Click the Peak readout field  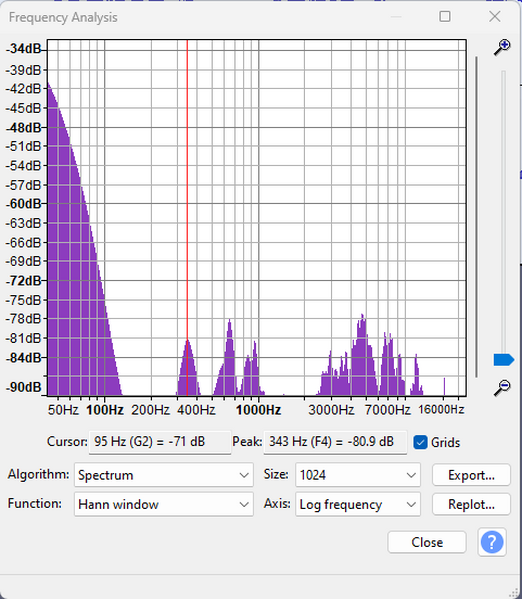pyautogui.click(x=335, y=442)
